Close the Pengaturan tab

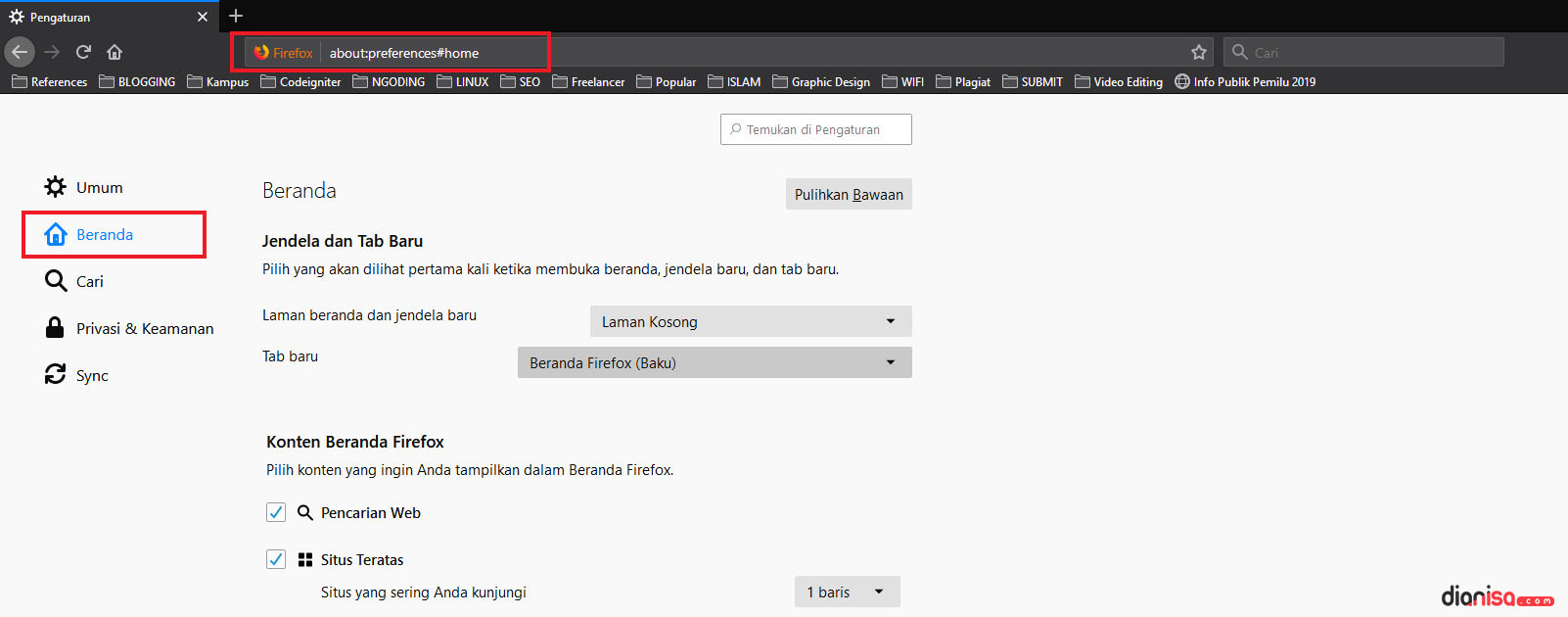click(203, 17)
